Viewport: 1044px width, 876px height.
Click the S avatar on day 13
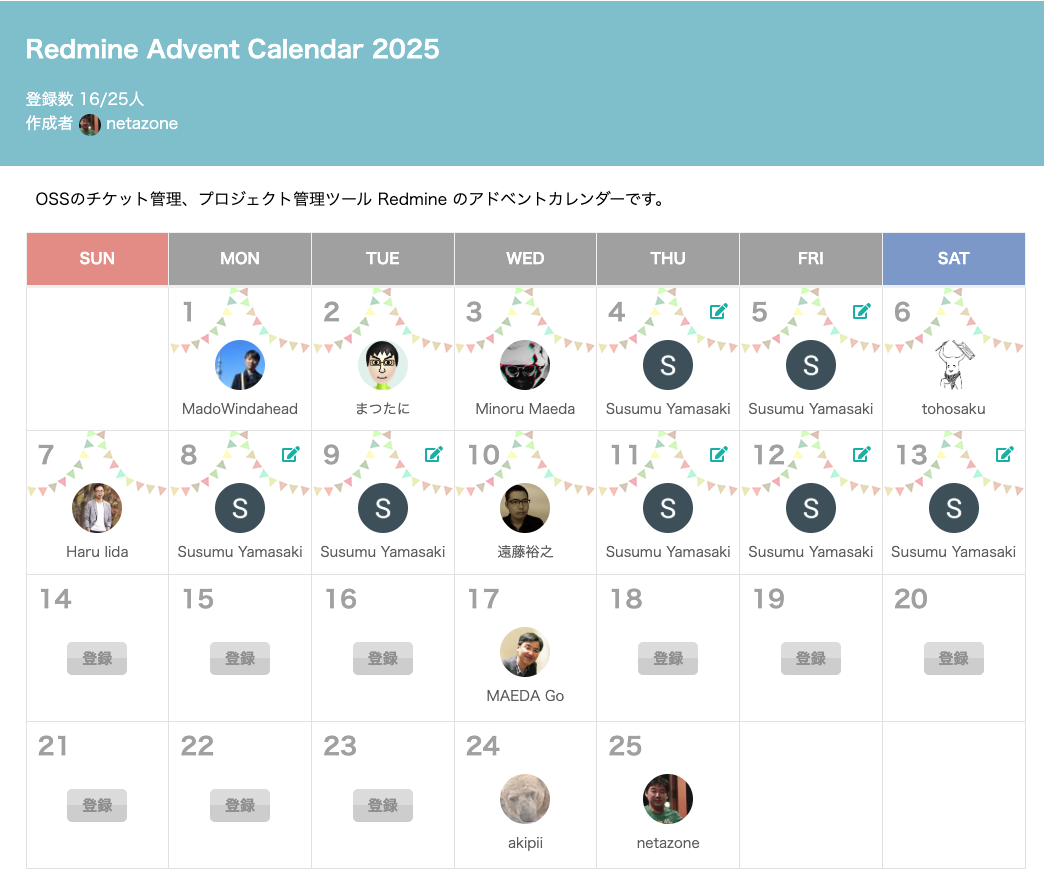pyautogui.click(x=953, y=508)
